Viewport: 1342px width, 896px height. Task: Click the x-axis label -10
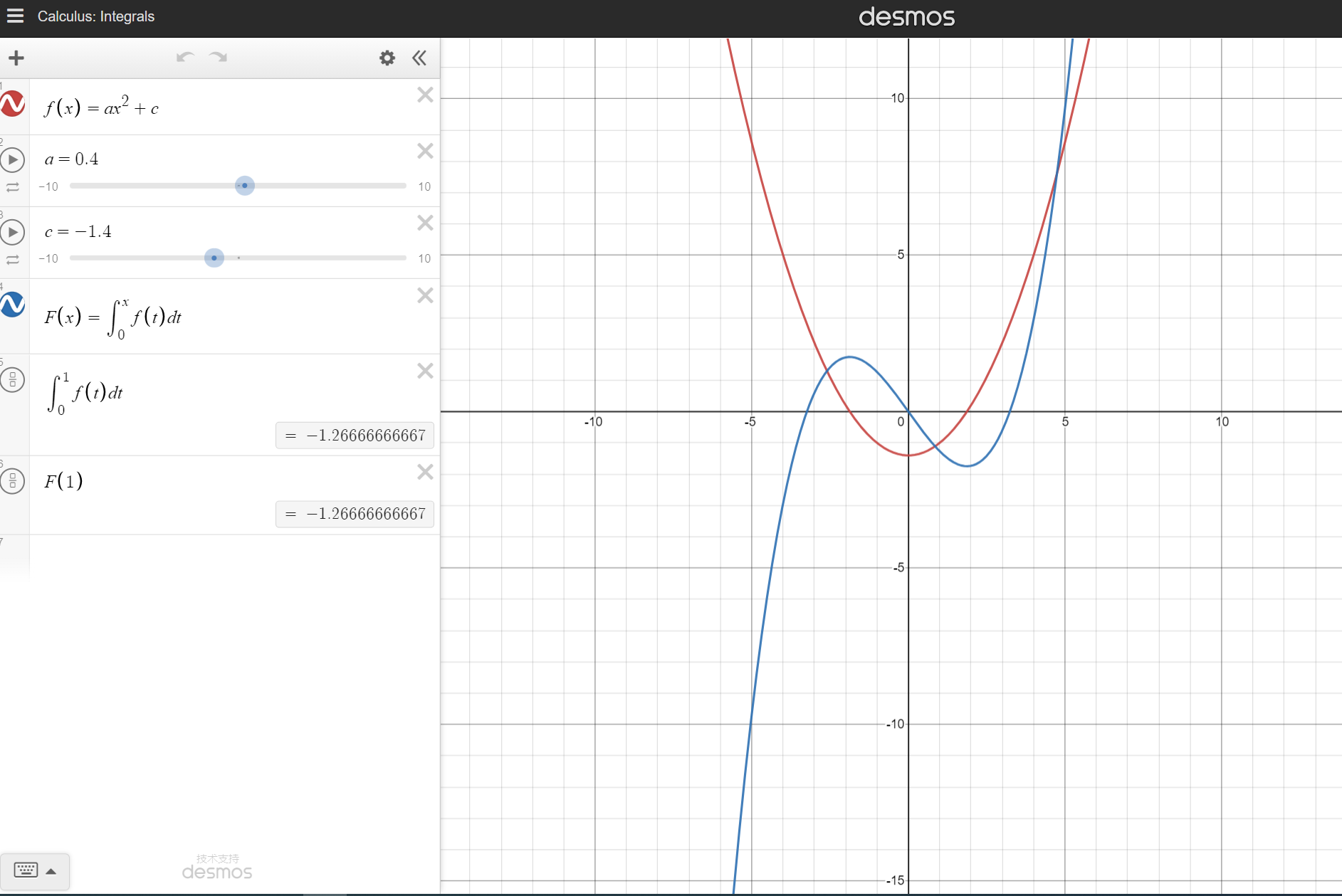pos(593,422)
